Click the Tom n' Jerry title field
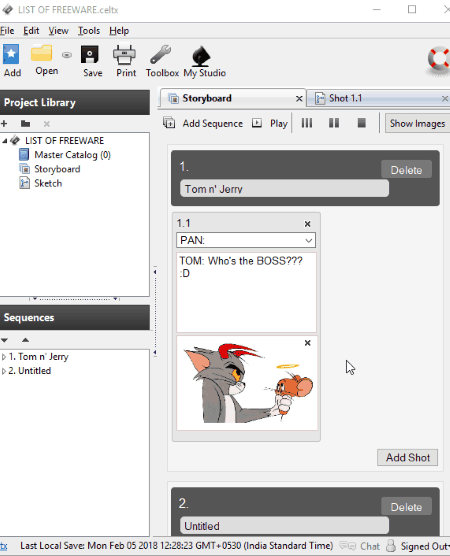Image resolution: width=450 pixels, height=556 pixels. pyautogui.click(x=284, y=189)
